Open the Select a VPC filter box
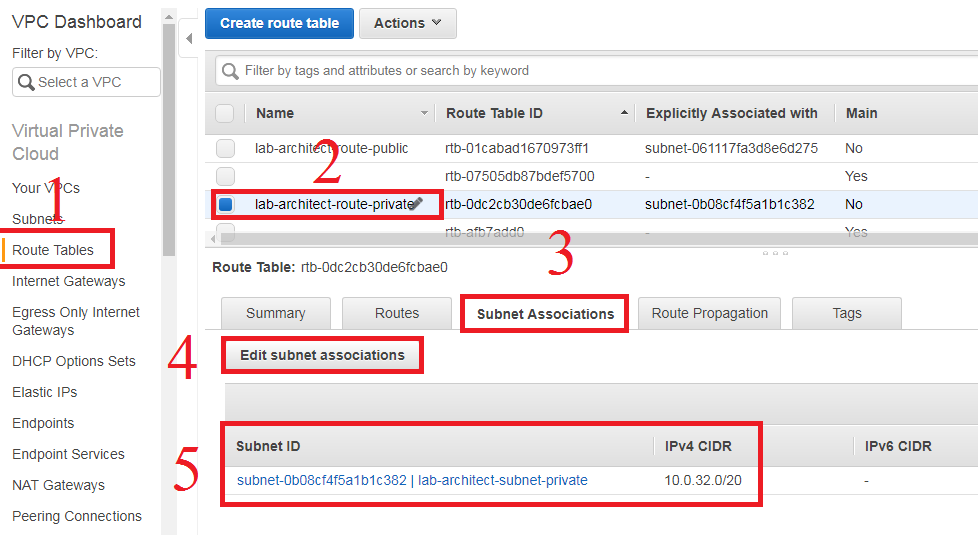Image resolution: width=978 pixels, height=535 pixels. coord(87,82)
